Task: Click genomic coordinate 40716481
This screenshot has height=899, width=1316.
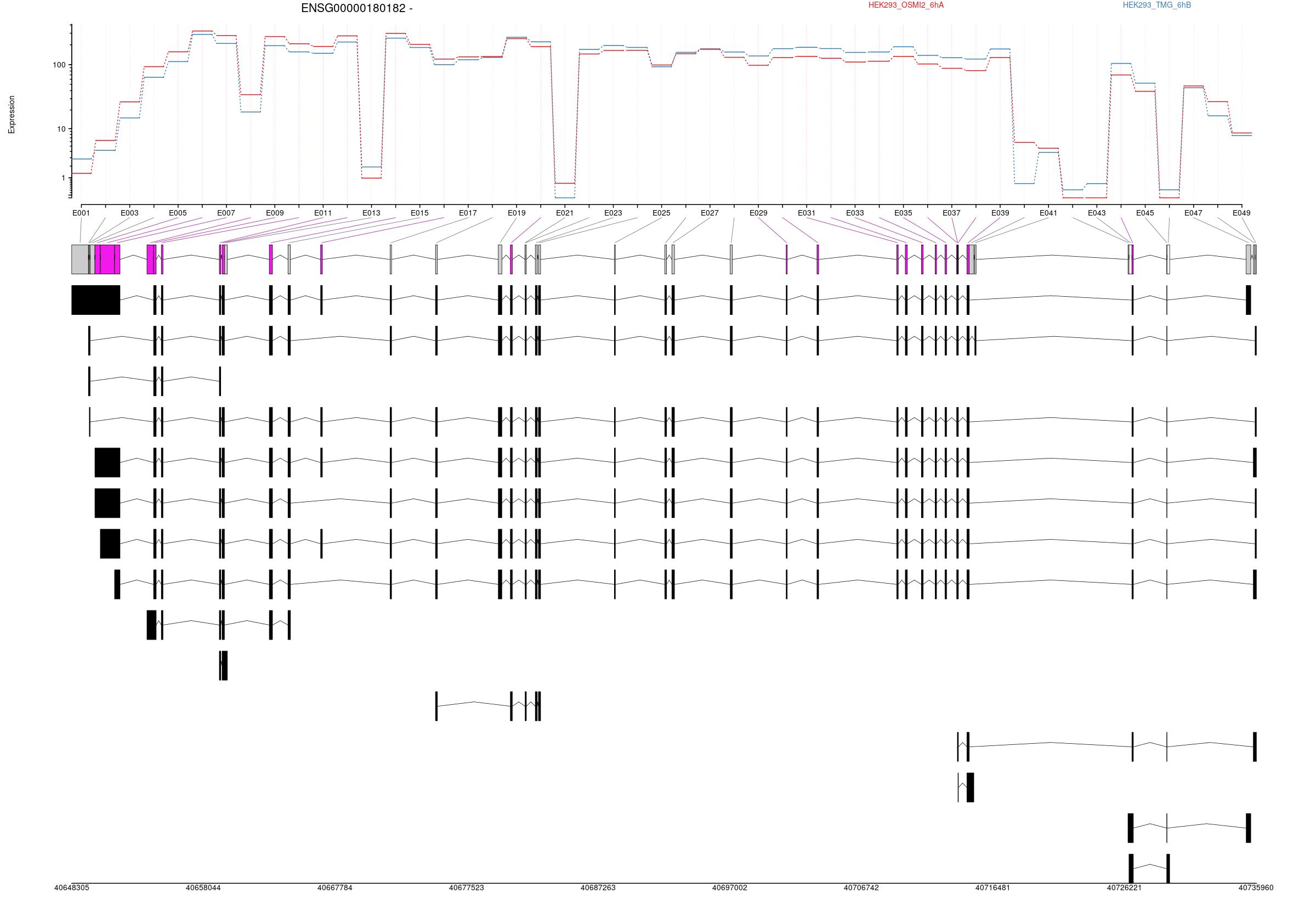Action: pos(992,887)
